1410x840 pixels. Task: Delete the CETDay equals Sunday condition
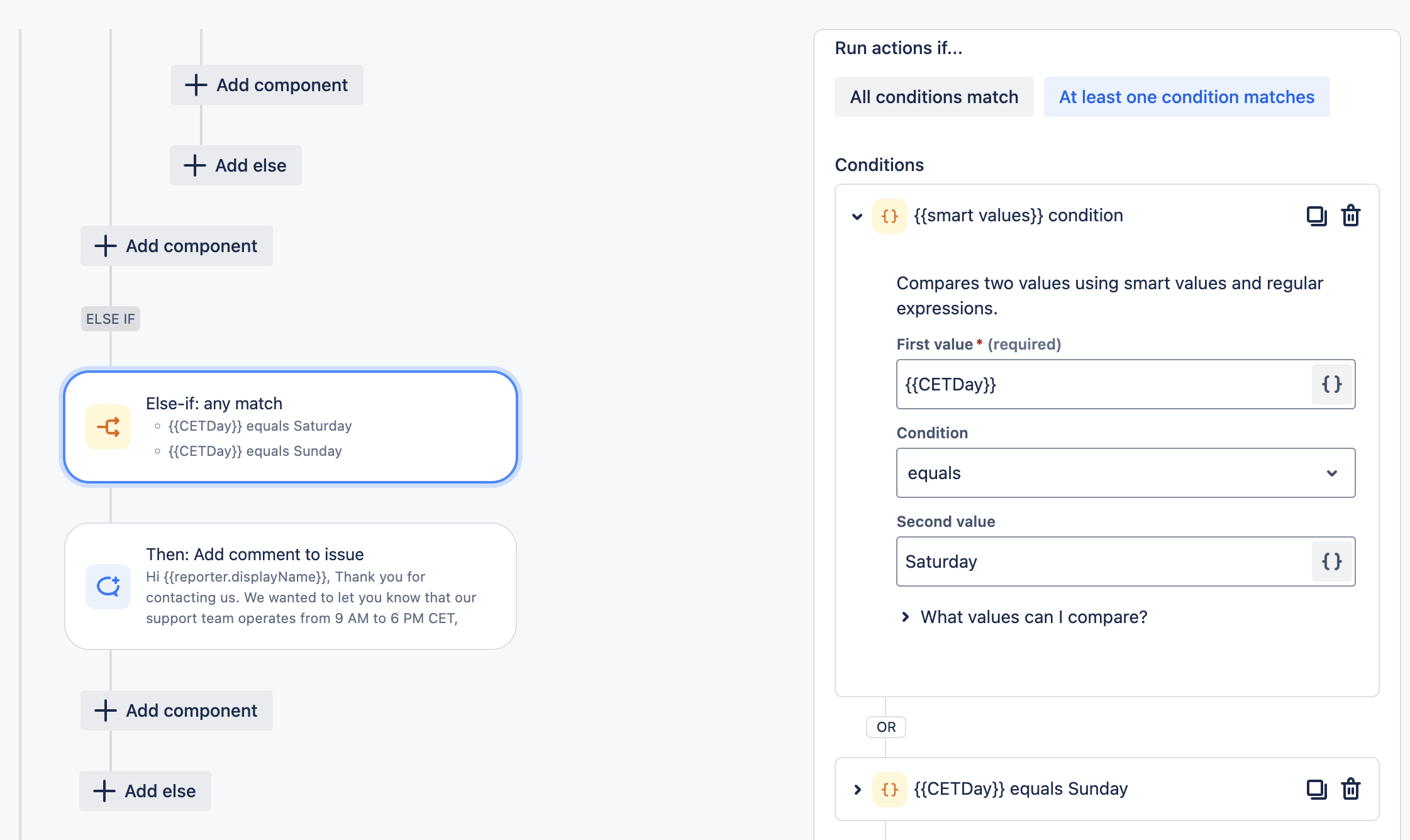(1350, 789)
